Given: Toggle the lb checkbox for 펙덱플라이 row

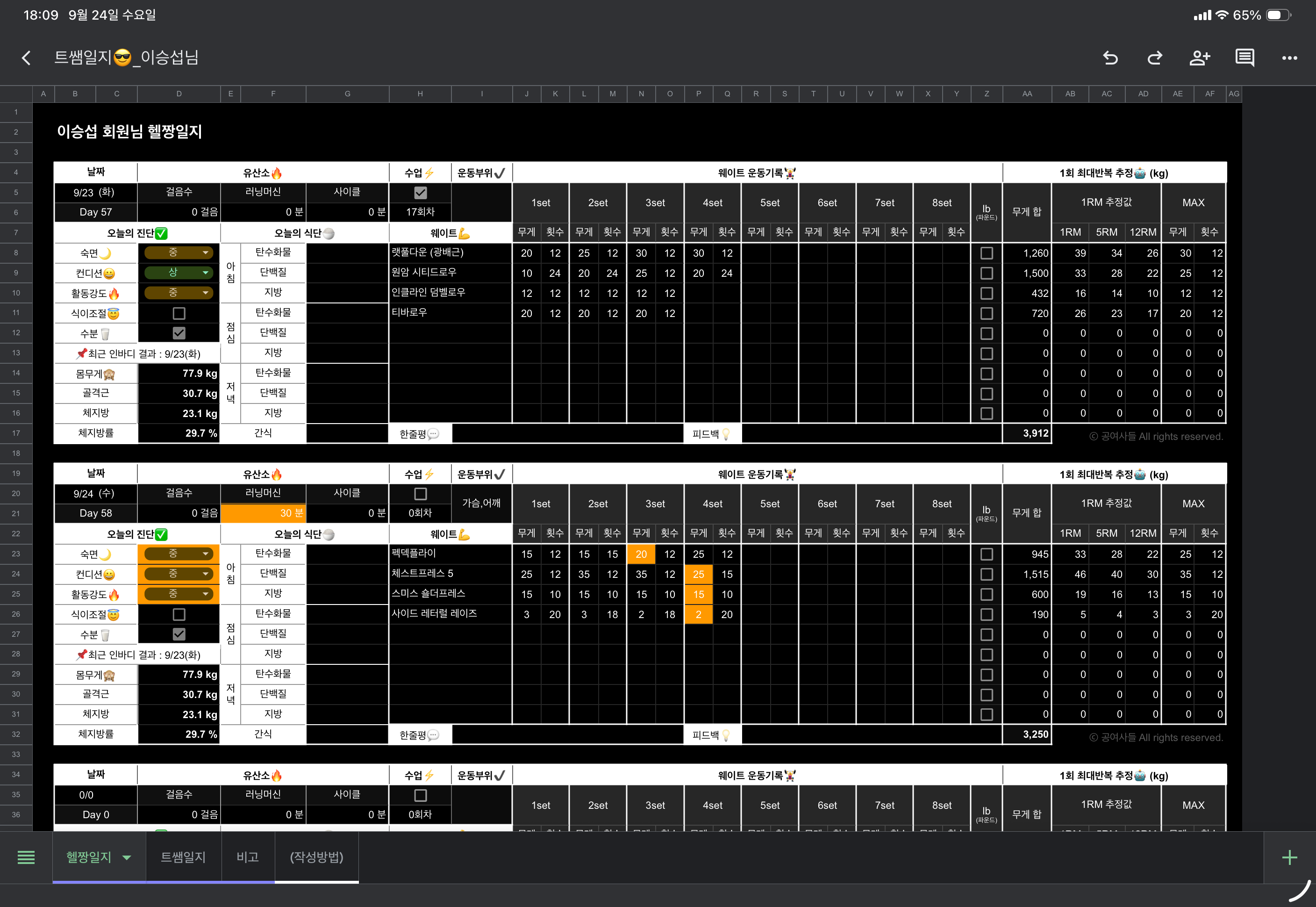Looking at the screenshot, I should pyautogui.click(x=987, y=554).
